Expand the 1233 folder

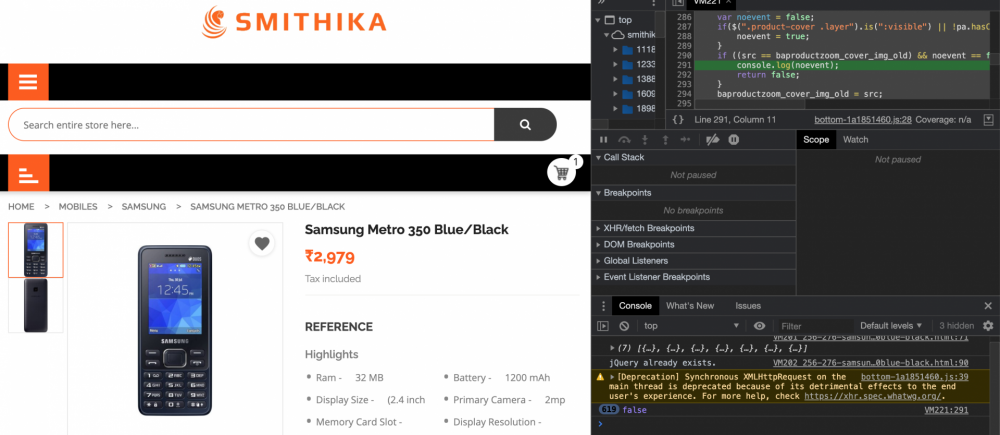point(615,64)
